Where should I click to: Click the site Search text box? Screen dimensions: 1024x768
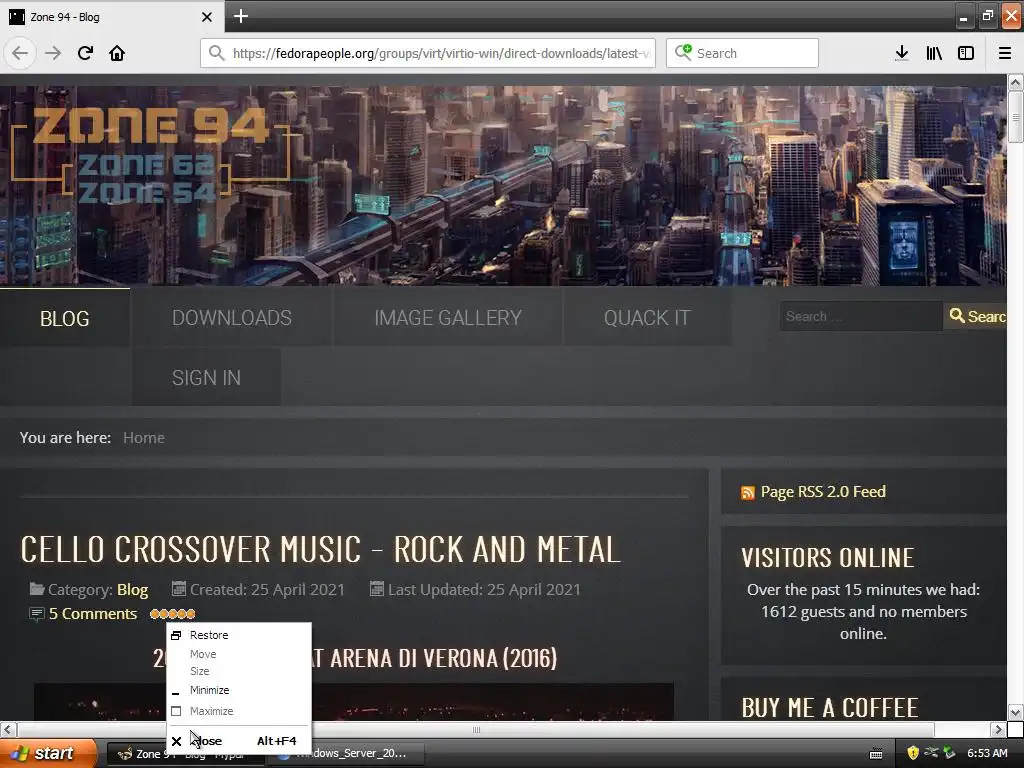point(860,316)
